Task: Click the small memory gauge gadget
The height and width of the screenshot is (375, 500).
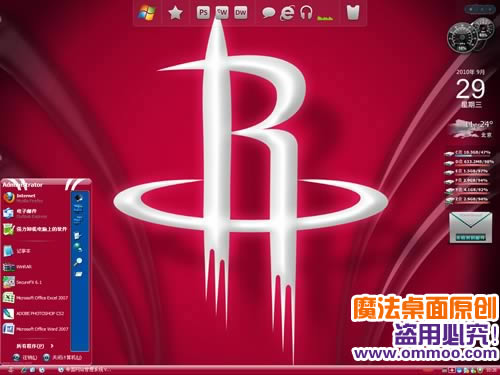Action: pos(483,29)
